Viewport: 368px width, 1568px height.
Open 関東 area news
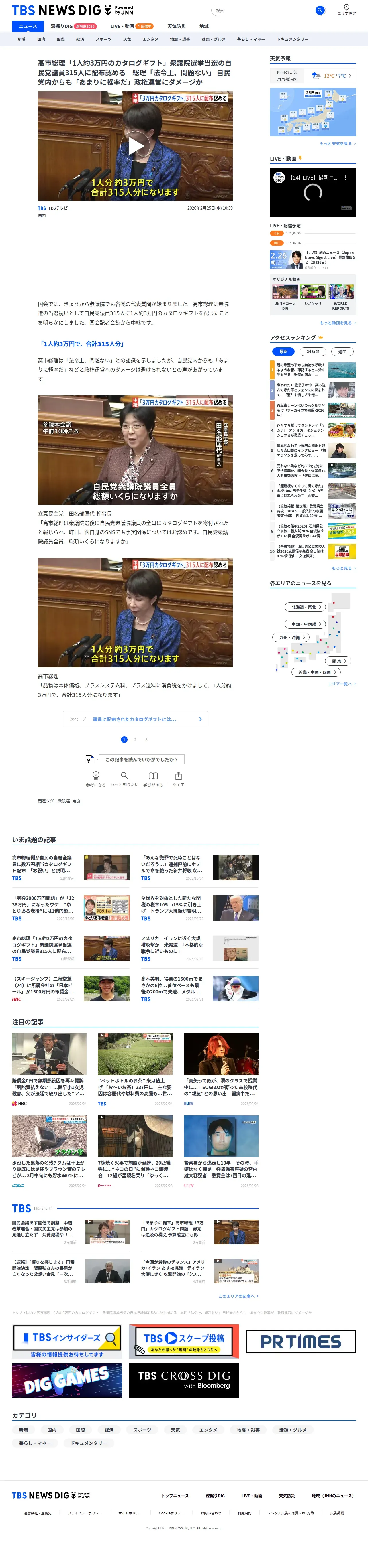tap(339, 661)
